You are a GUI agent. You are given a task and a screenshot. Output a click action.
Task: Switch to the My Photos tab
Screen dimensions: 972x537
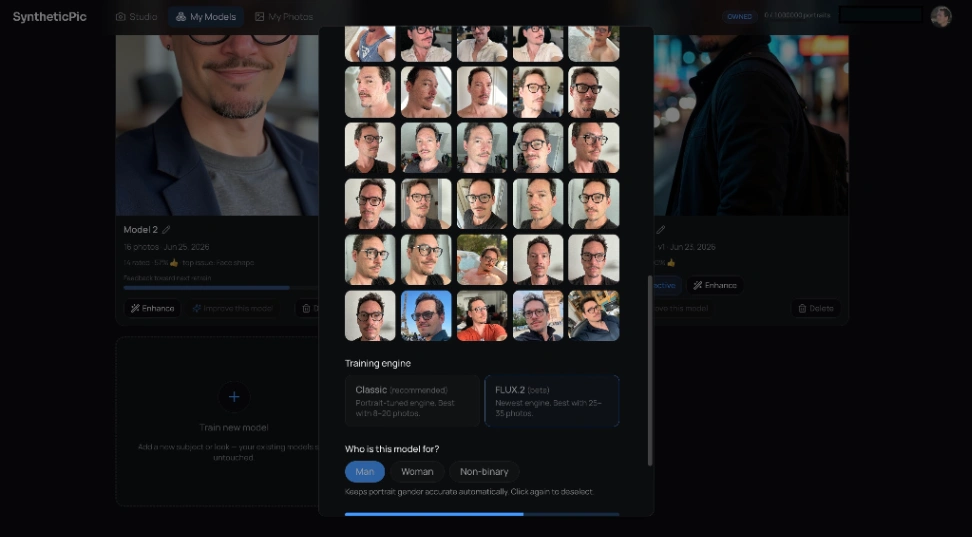284,17
